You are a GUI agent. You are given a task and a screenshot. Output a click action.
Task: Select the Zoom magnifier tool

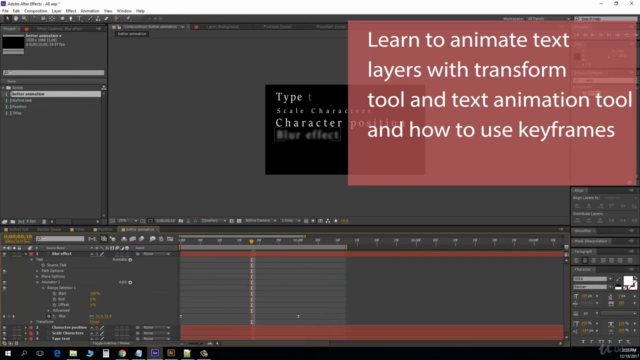coord(24,19)
